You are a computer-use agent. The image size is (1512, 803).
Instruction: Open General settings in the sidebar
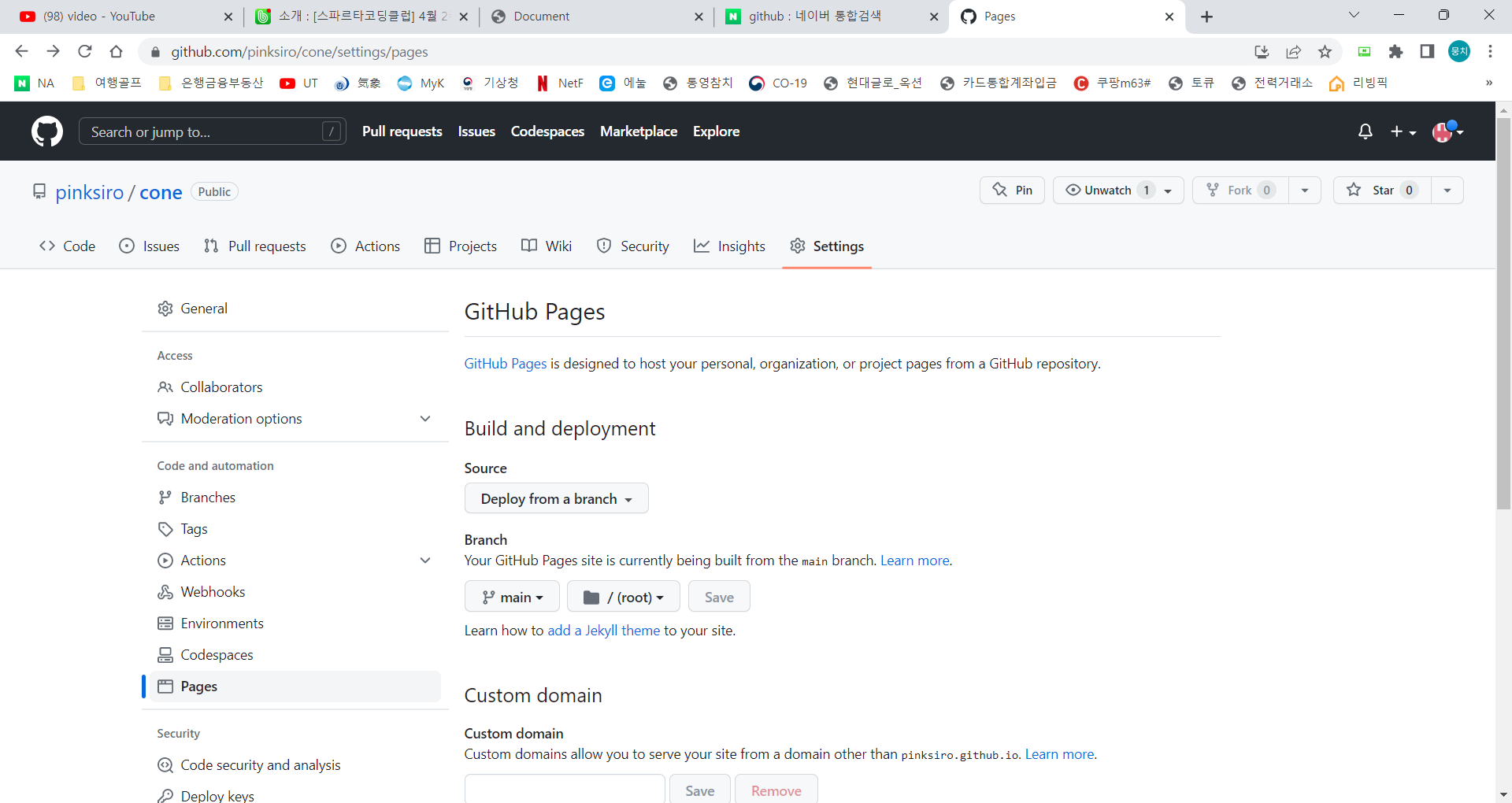point(295,309)
